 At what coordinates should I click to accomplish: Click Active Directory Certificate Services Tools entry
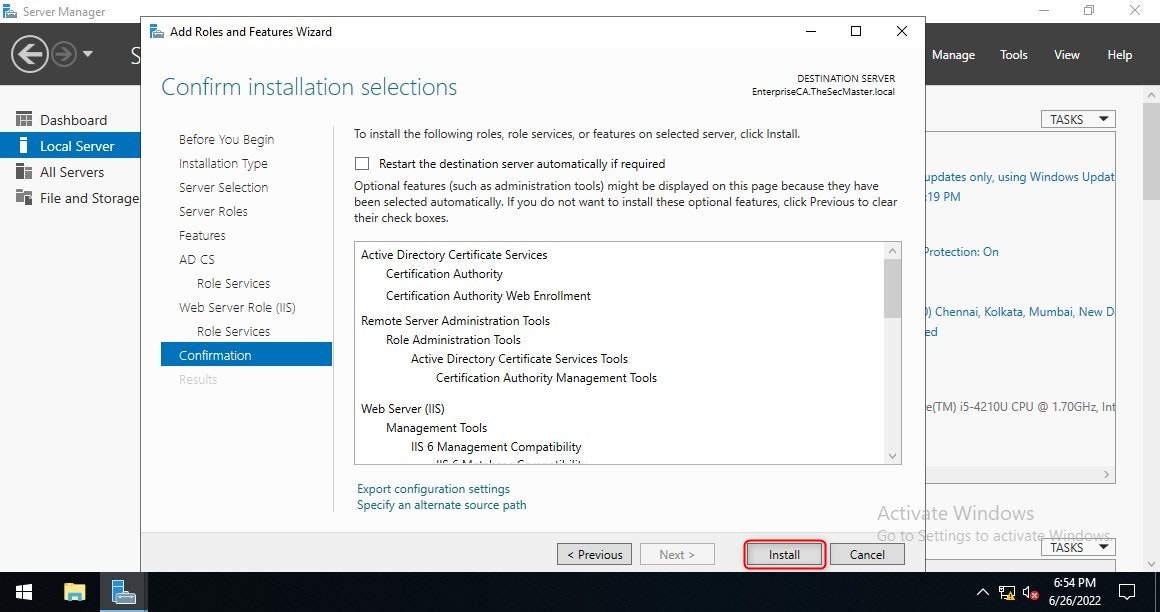pyautogui.click(x=519, y=359)
